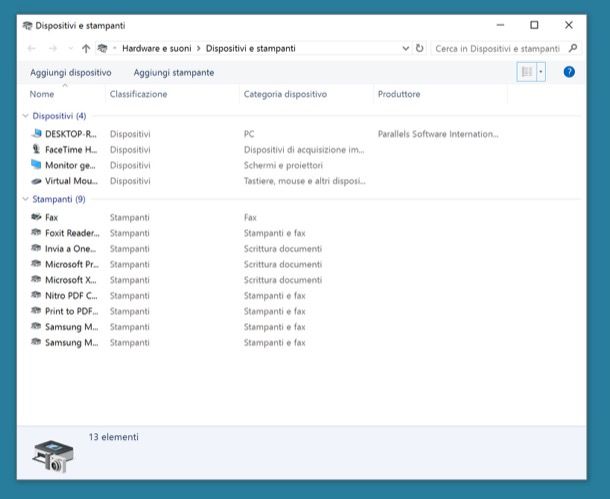Select the Foxit Reader printer icon

[36, 232]
